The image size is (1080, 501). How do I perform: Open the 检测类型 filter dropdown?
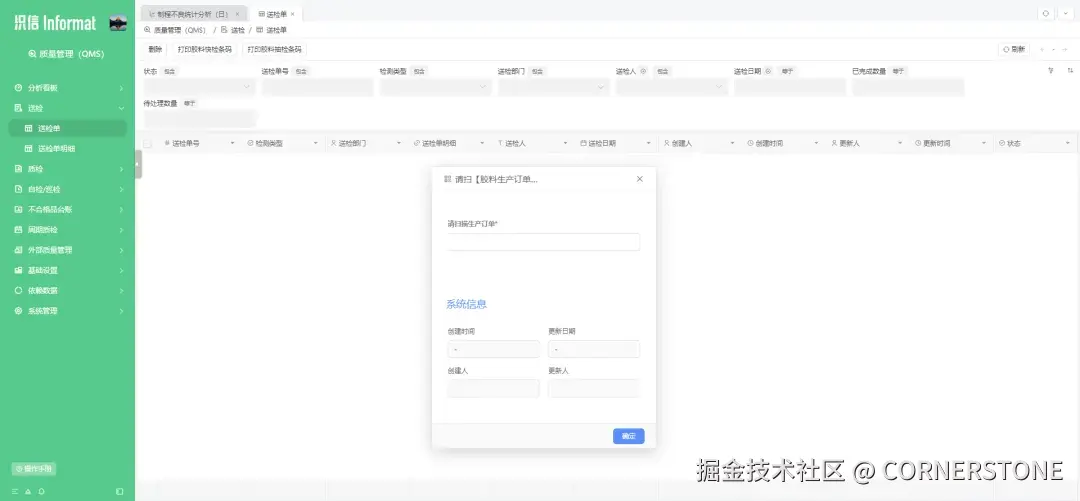(x=435, y=88)
